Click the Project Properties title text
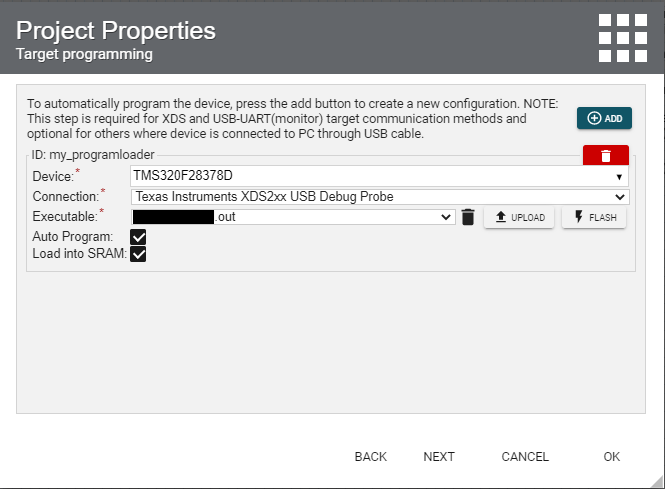Viewport: 665px width, 489px height. [116, 30]
